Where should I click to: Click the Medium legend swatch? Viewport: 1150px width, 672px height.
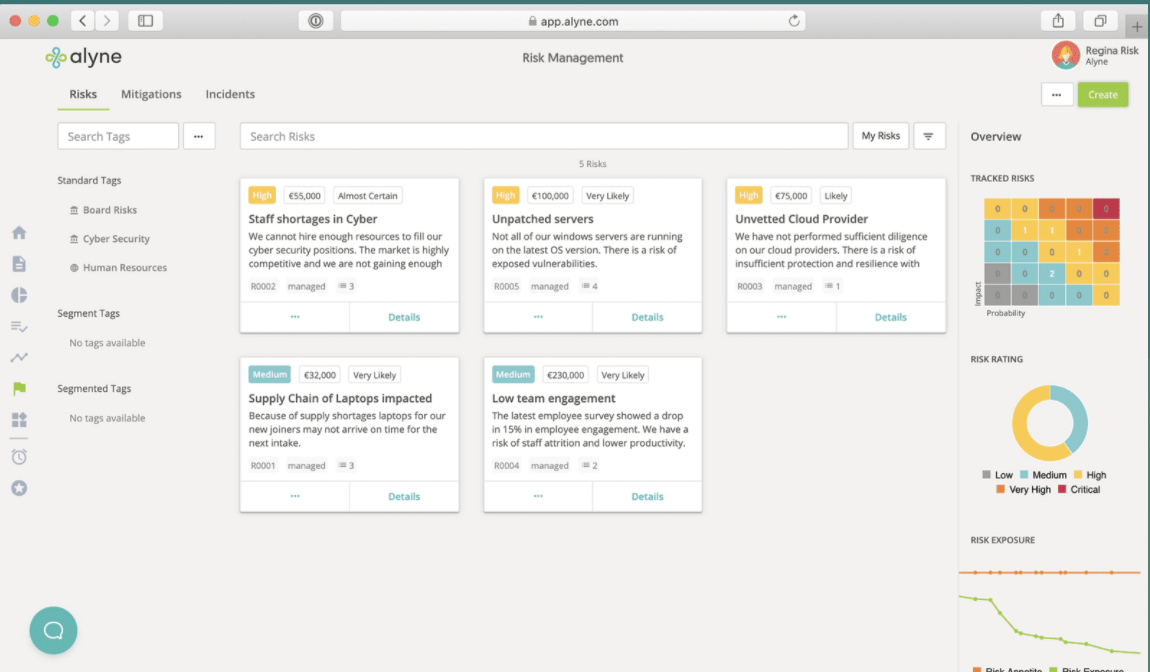(1024, 475)
